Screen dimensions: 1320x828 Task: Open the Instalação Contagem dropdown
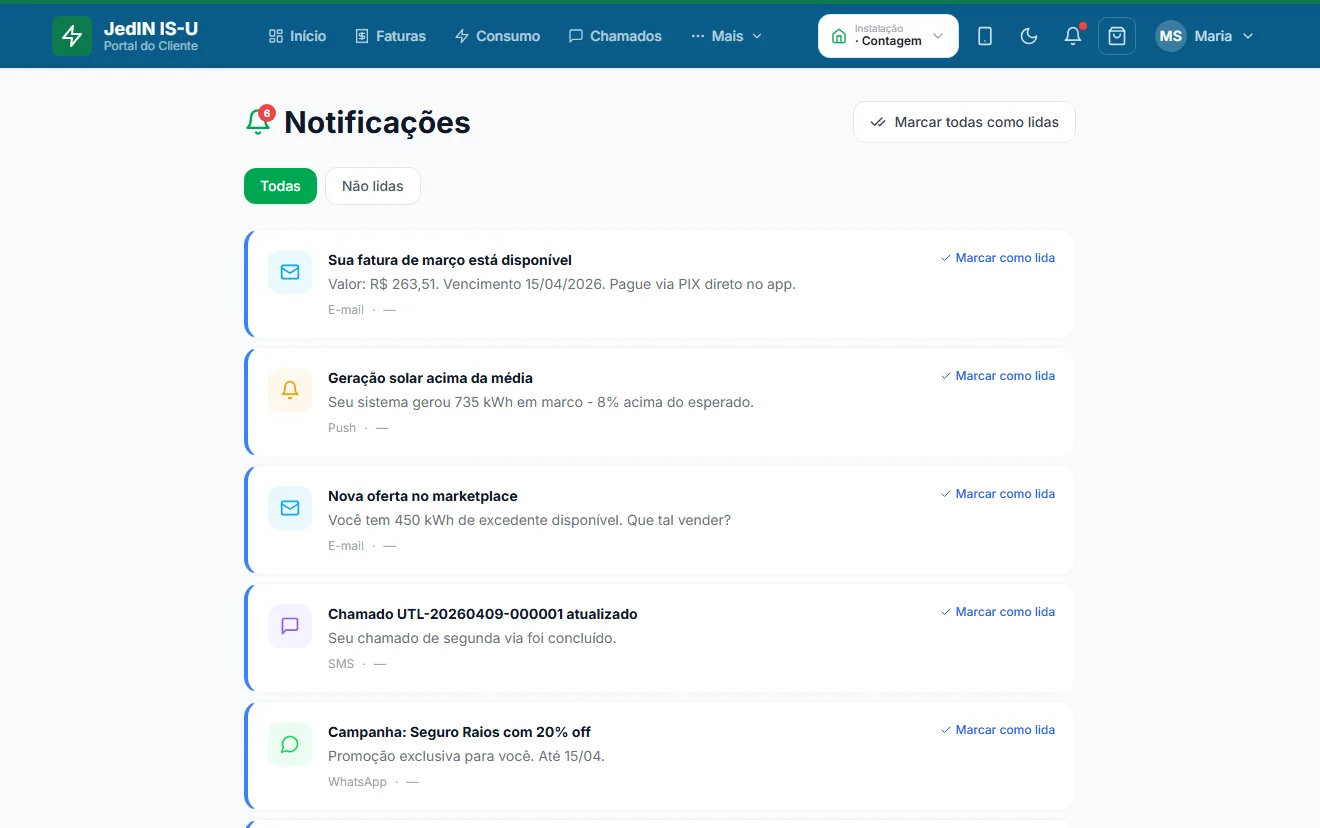pyautogui.click(x=888, y=36)
